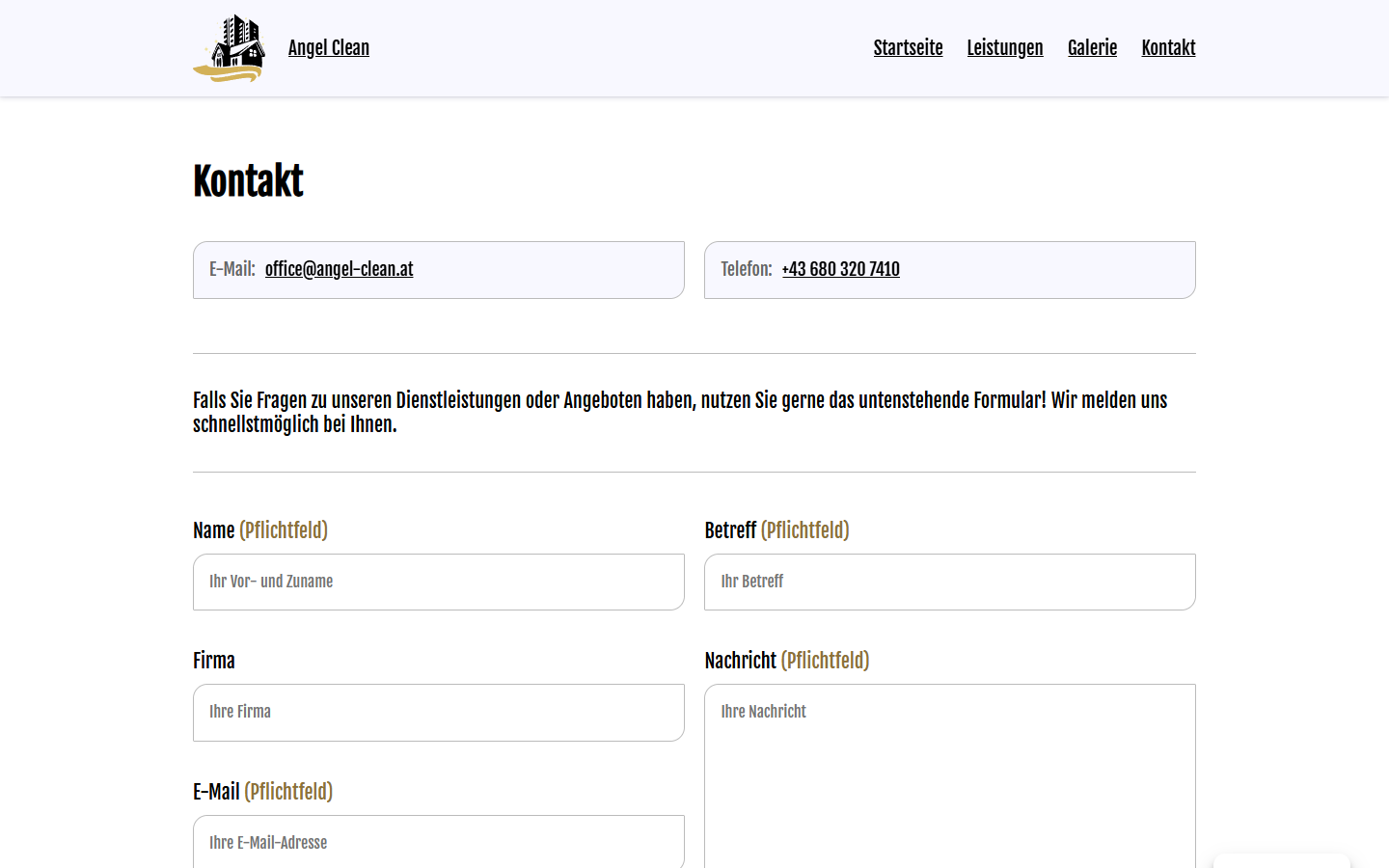This screenshot has height=868, width=1389.
Task: Focus the Ihre E-Mail-Adresse input field
Action: tap(439, 842)
